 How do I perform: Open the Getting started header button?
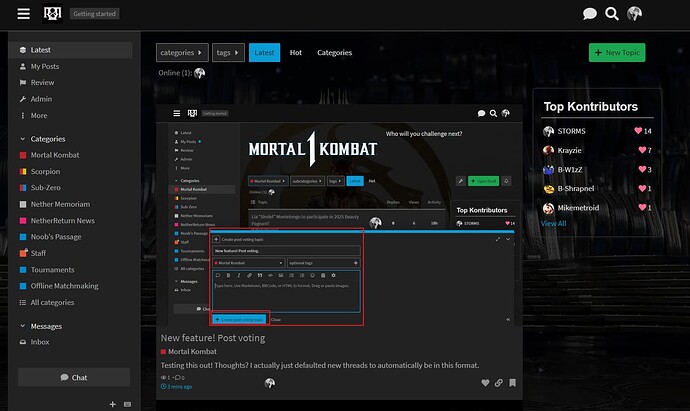point(94,14)
